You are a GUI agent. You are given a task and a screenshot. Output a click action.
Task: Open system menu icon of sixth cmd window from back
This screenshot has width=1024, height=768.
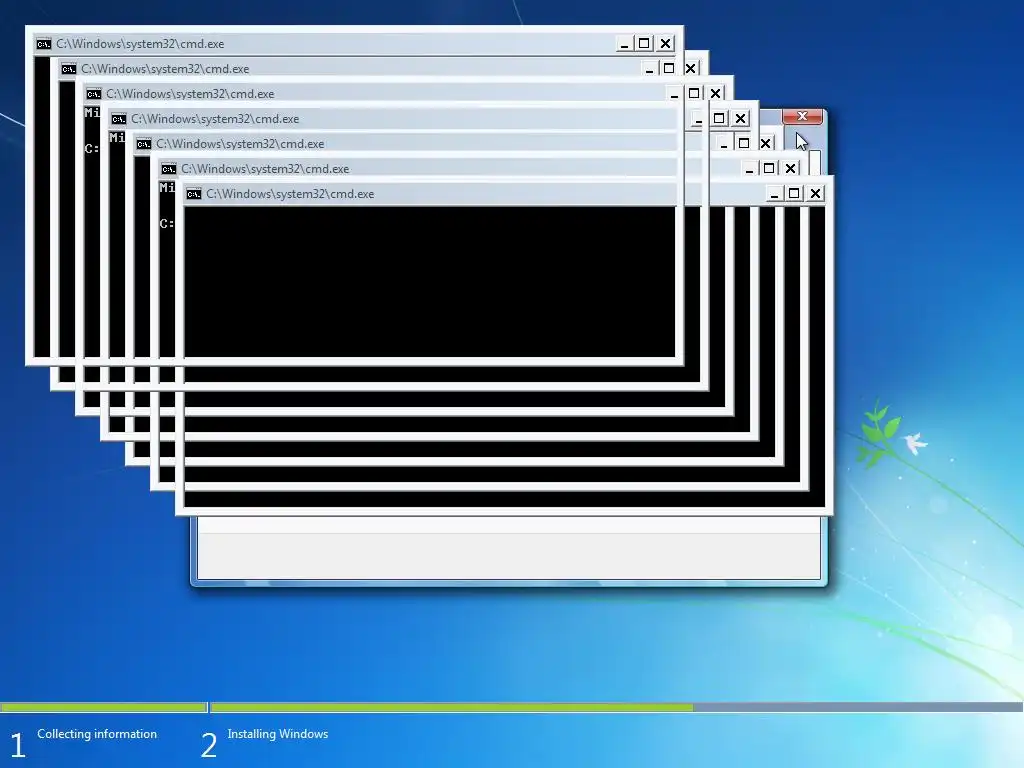[168, 169]
